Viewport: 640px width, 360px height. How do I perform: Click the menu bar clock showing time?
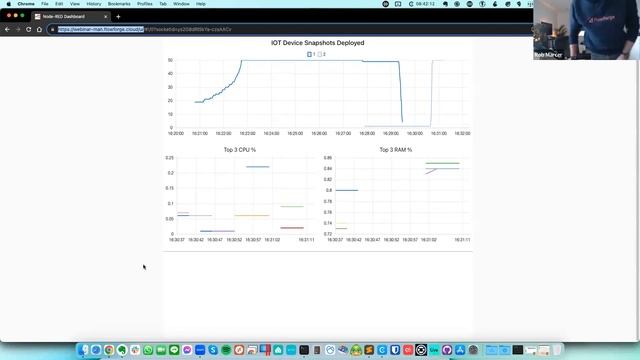coord(424,4)
